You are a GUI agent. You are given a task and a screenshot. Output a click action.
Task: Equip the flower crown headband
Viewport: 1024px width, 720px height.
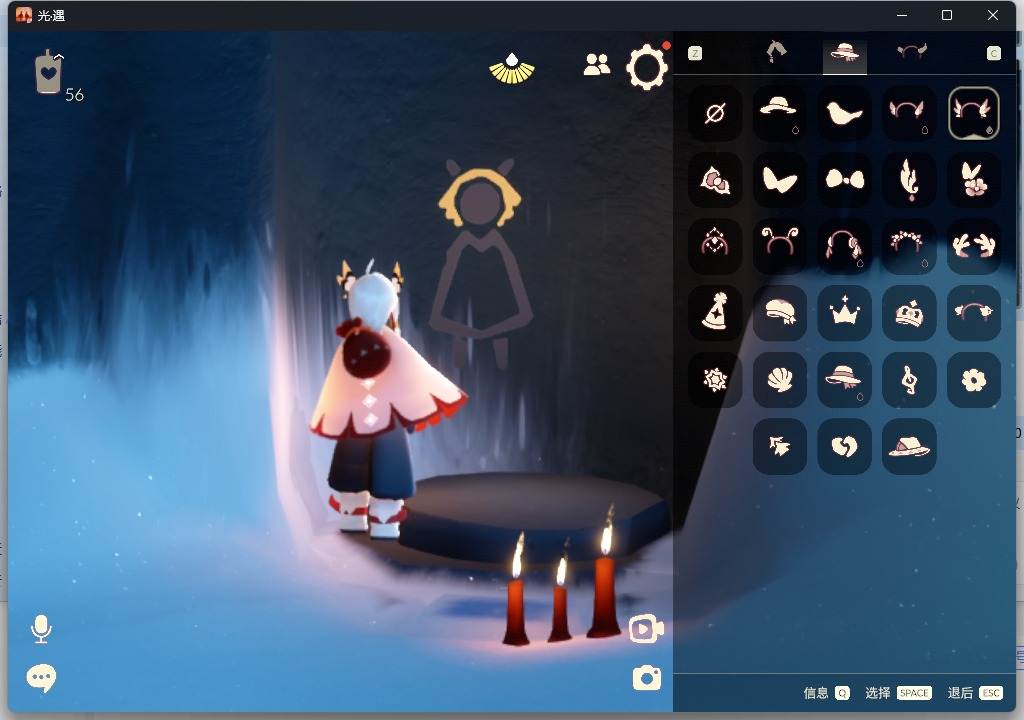[x=908, y=246]
